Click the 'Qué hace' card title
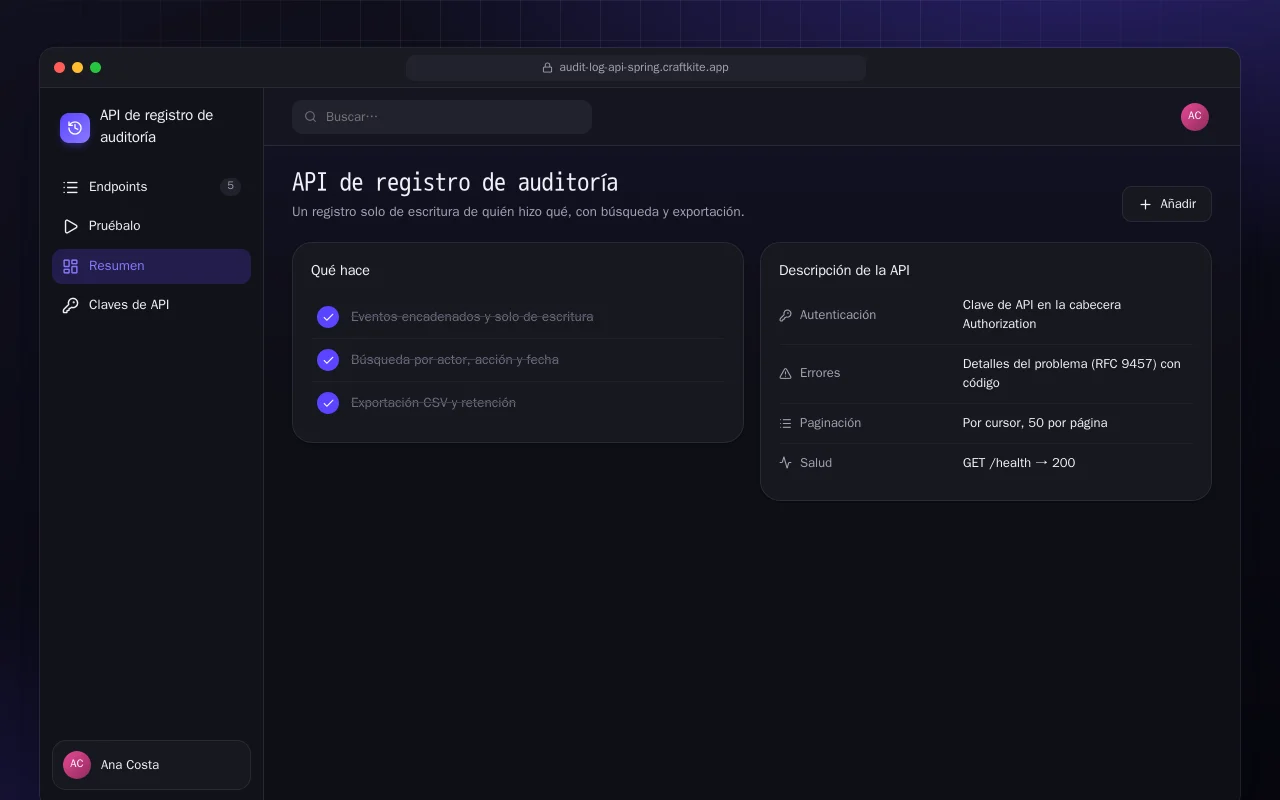Viewport: 1280px width, 800px height. click(340, 270)
